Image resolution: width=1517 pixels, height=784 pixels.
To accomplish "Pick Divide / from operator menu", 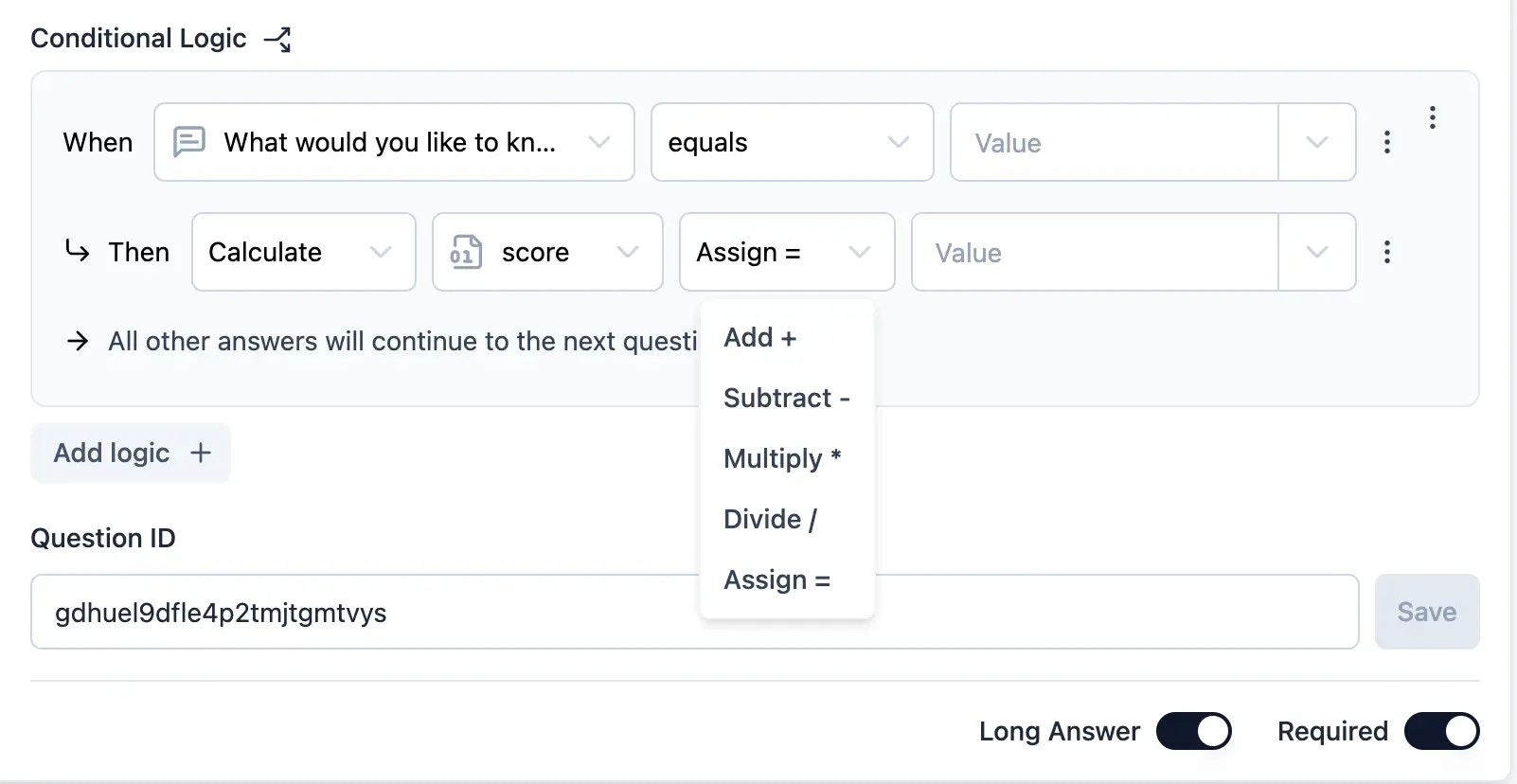I will 770,520.
